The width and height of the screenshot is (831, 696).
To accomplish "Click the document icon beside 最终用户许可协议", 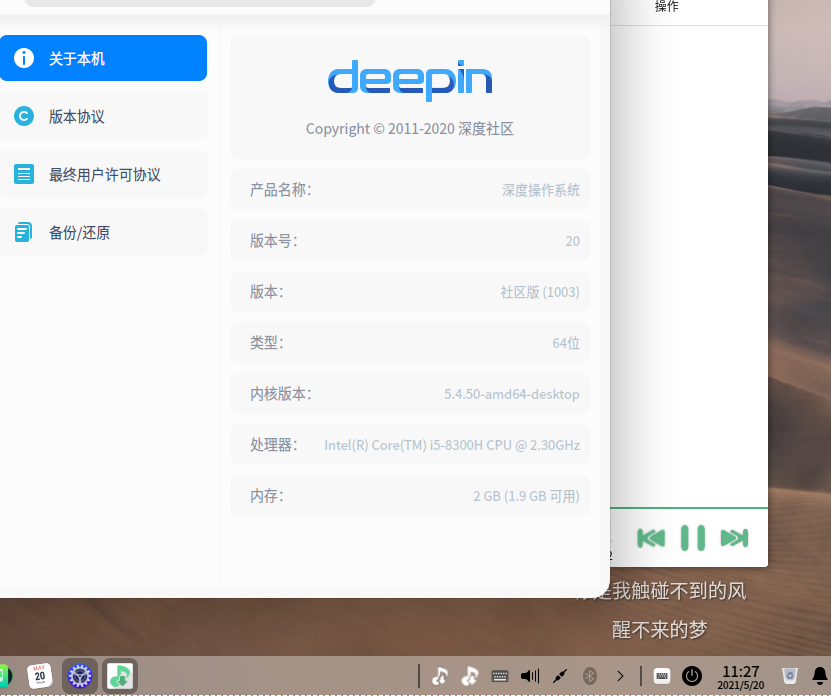I will [x=24, y=174].
